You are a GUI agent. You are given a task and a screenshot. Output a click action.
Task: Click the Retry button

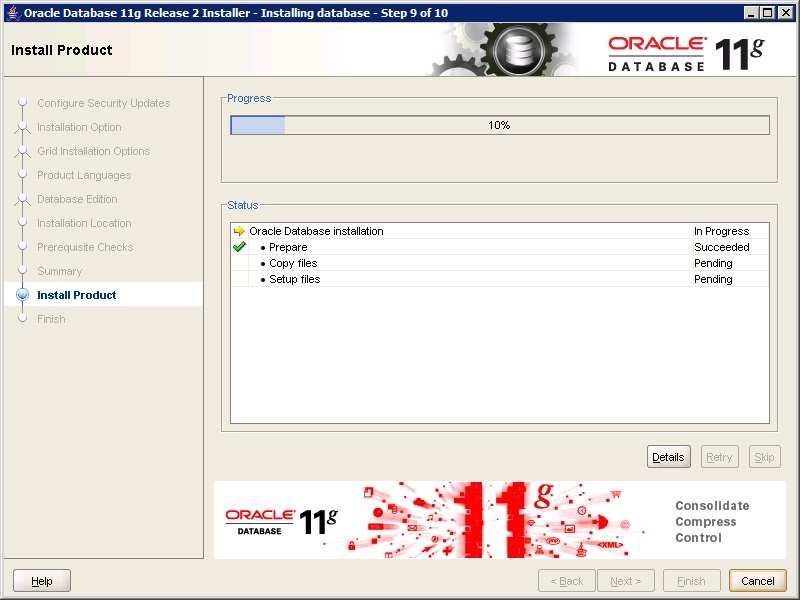coord(719,457)
